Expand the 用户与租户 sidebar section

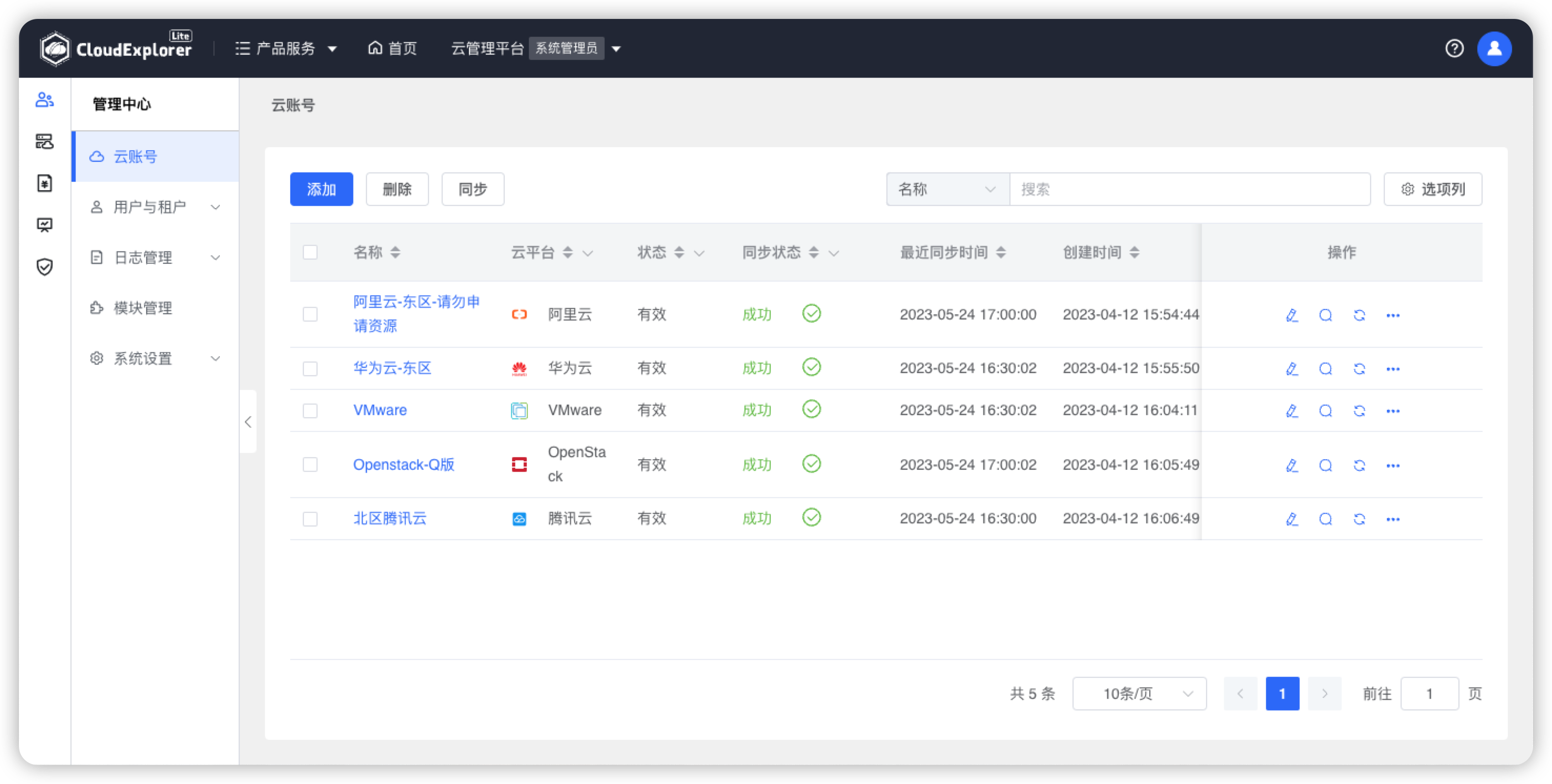155,207
